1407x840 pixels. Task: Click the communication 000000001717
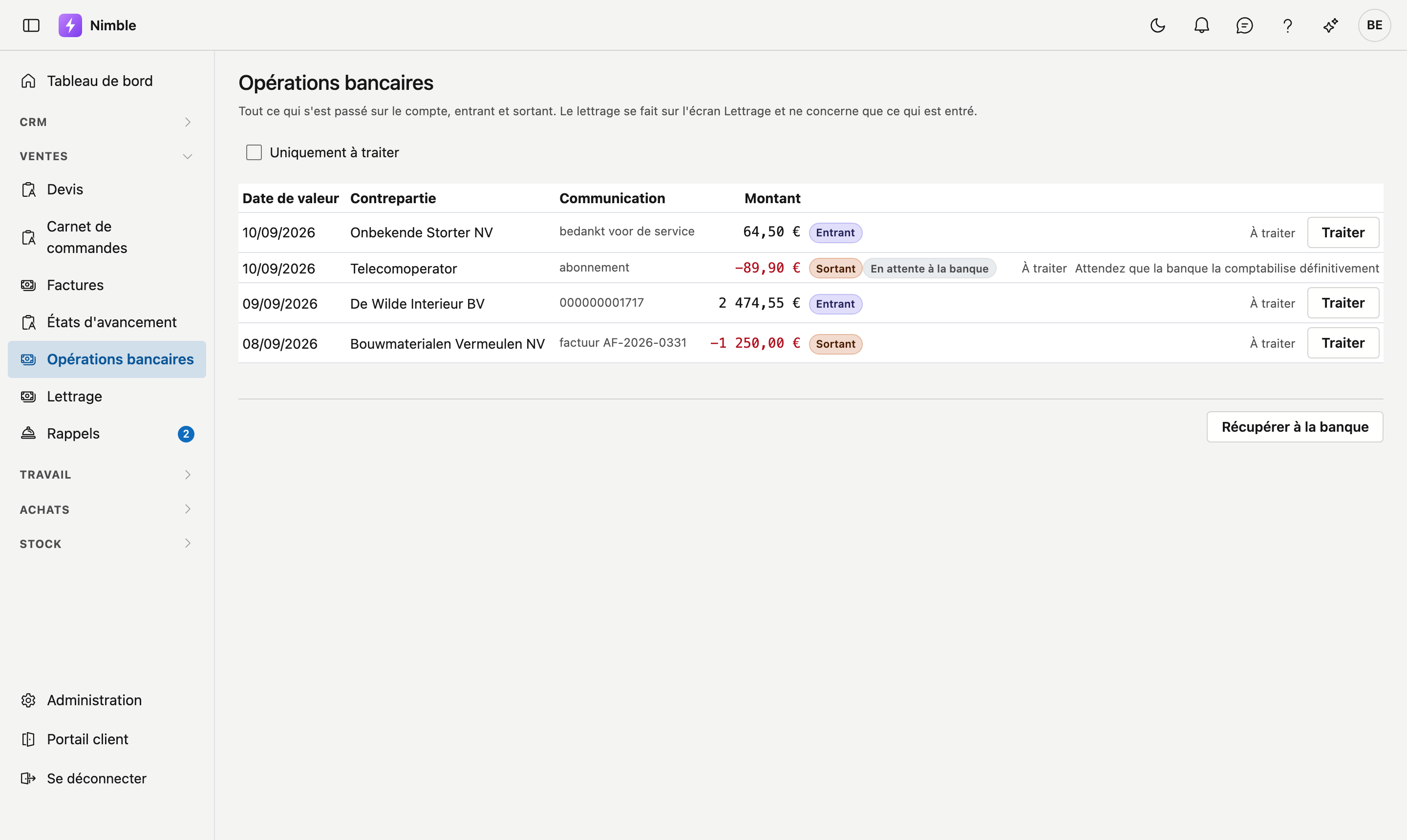click(x=601, y=303)
